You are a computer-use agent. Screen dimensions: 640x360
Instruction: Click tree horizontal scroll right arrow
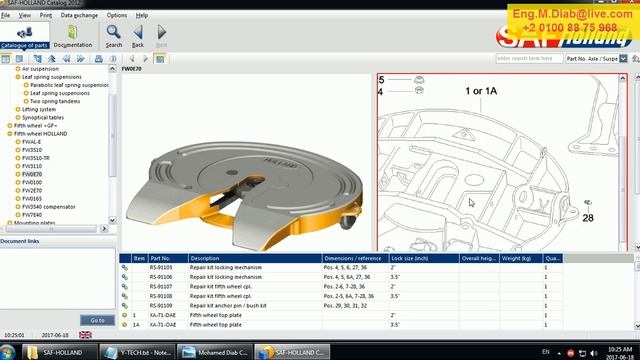pyautogui.click(x=104, y=229)
